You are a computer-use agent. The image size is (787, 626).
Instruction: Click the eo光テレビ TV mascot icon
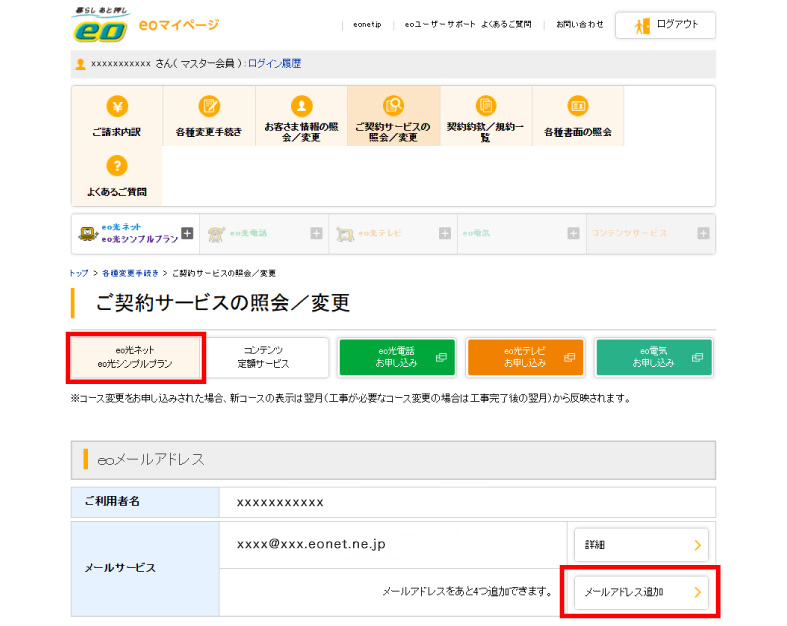(345, 234)
